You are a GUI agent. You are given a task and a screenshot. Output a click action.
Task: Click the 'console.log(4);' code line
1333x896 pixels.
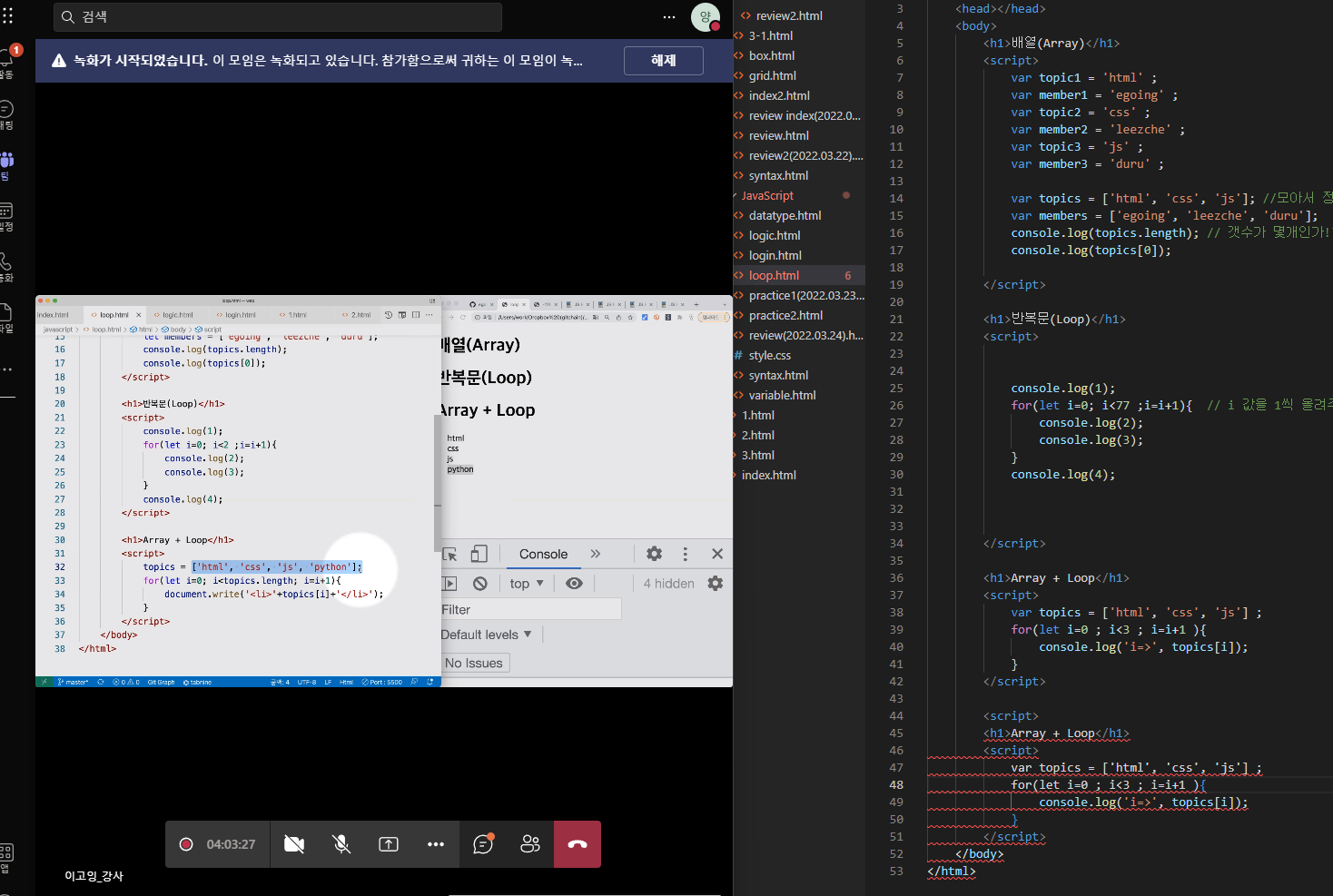click(x=1062, y=475)
